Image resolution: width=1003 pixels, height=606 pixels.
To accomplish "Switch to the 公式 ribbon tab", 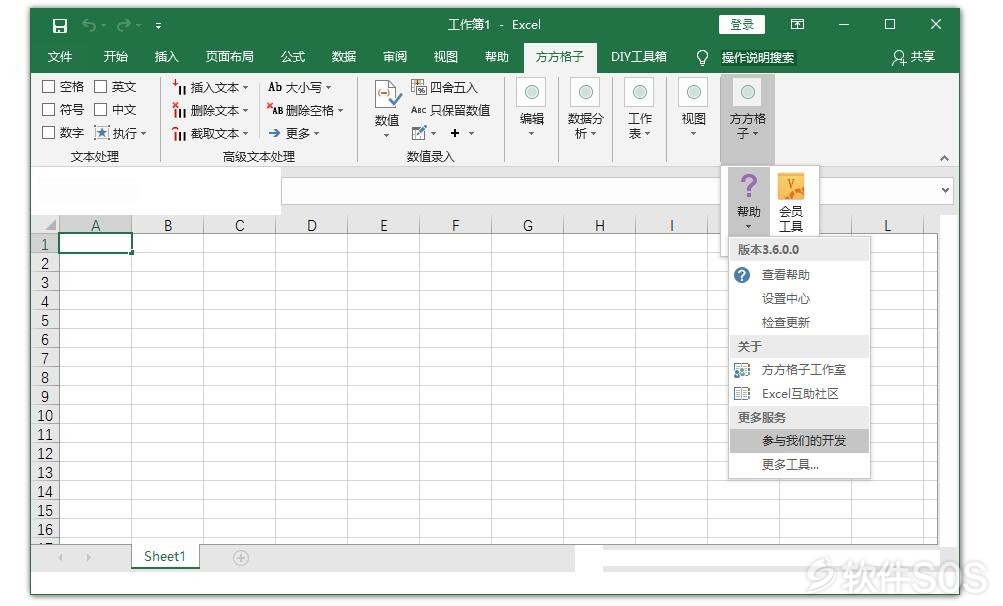I will [x=293, y=57].
